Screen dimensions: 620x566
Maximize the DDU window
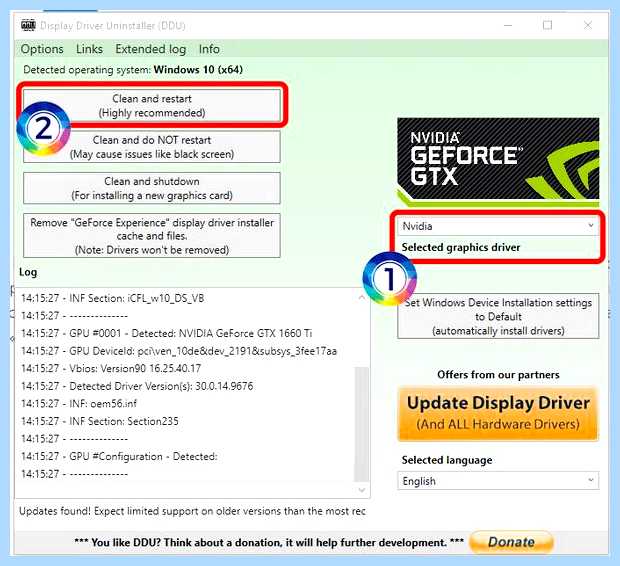point(548,25)
